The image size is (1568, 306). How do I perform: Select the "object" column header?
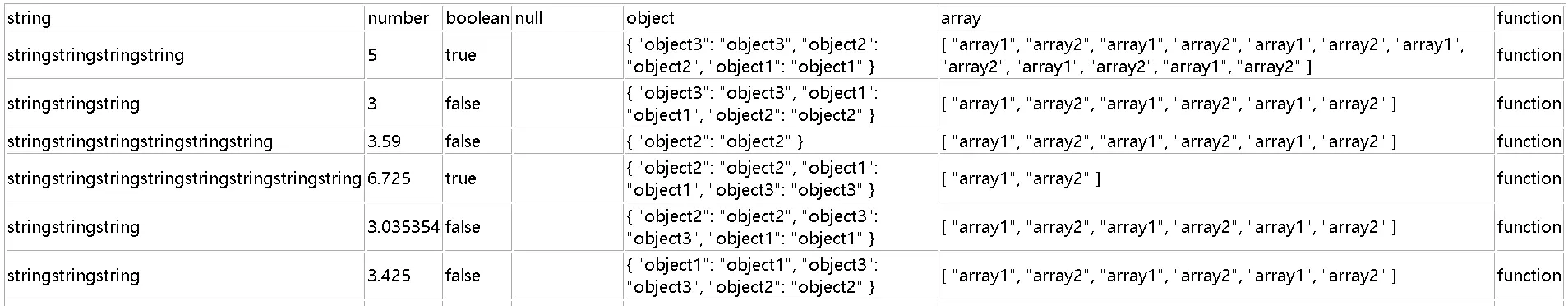781,18
